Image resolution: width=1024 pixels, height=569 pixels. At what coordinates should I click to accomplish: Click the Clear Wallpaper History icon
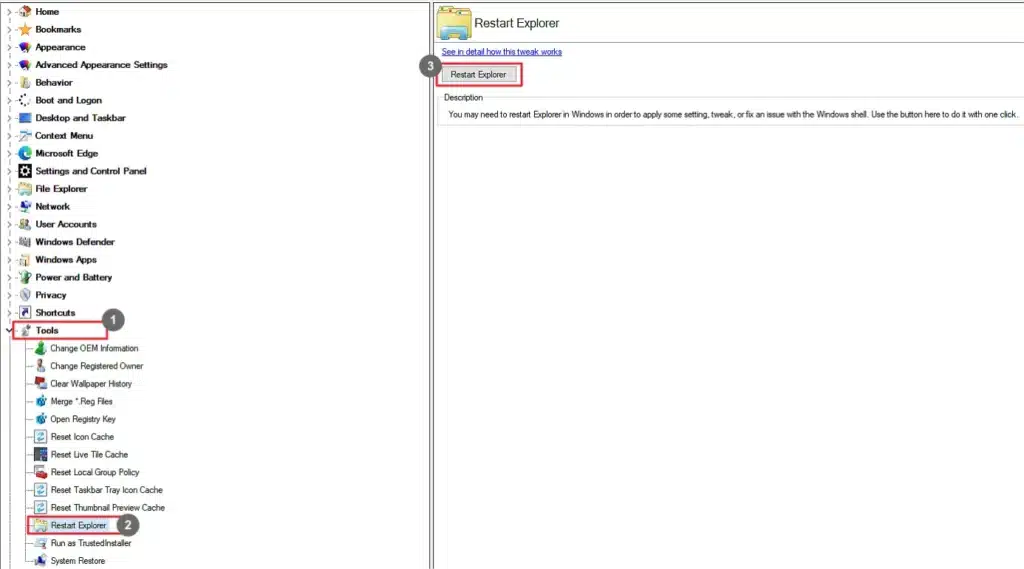(40, 383)
